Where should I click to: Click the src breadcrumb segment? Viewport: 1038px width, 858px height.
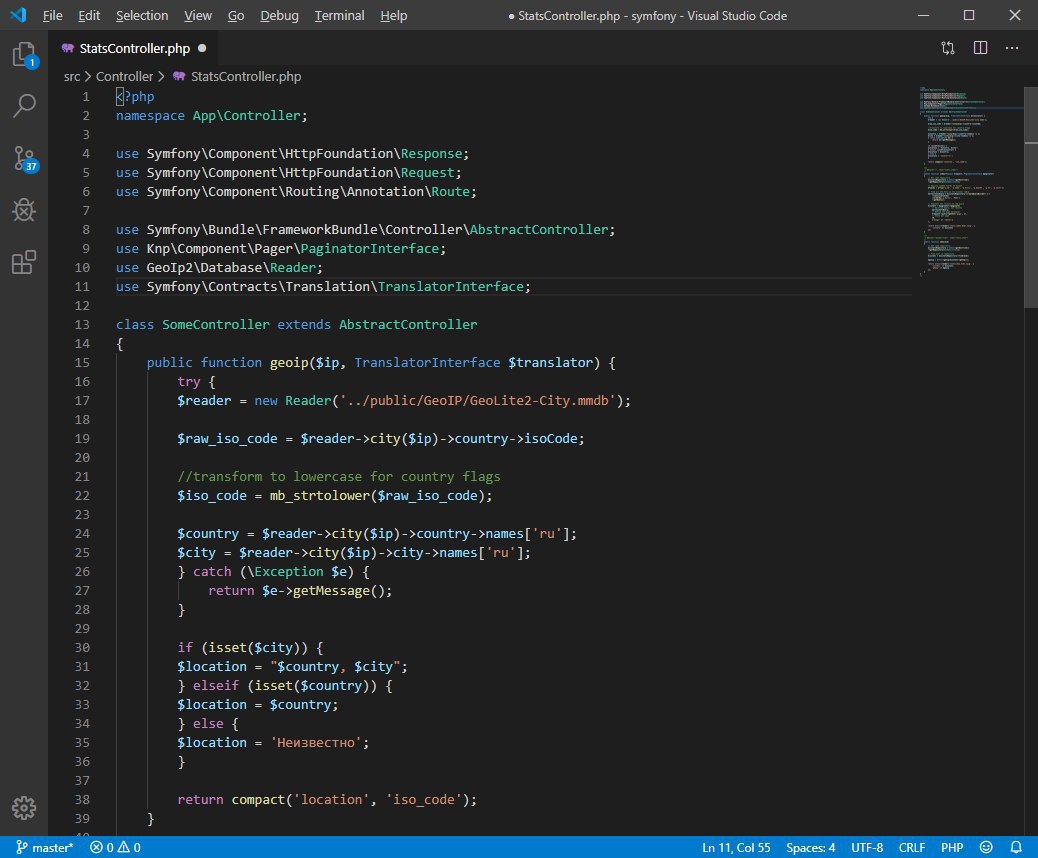coord(71,76)
